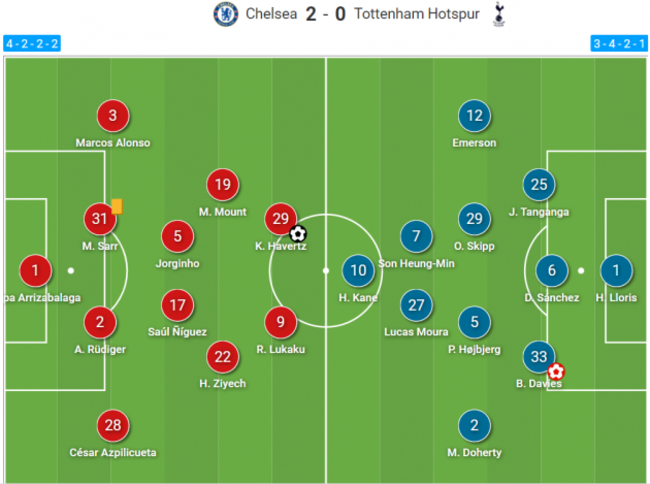
Task: Click the Chelsea team name in header
Action: (x=272, y=15)
